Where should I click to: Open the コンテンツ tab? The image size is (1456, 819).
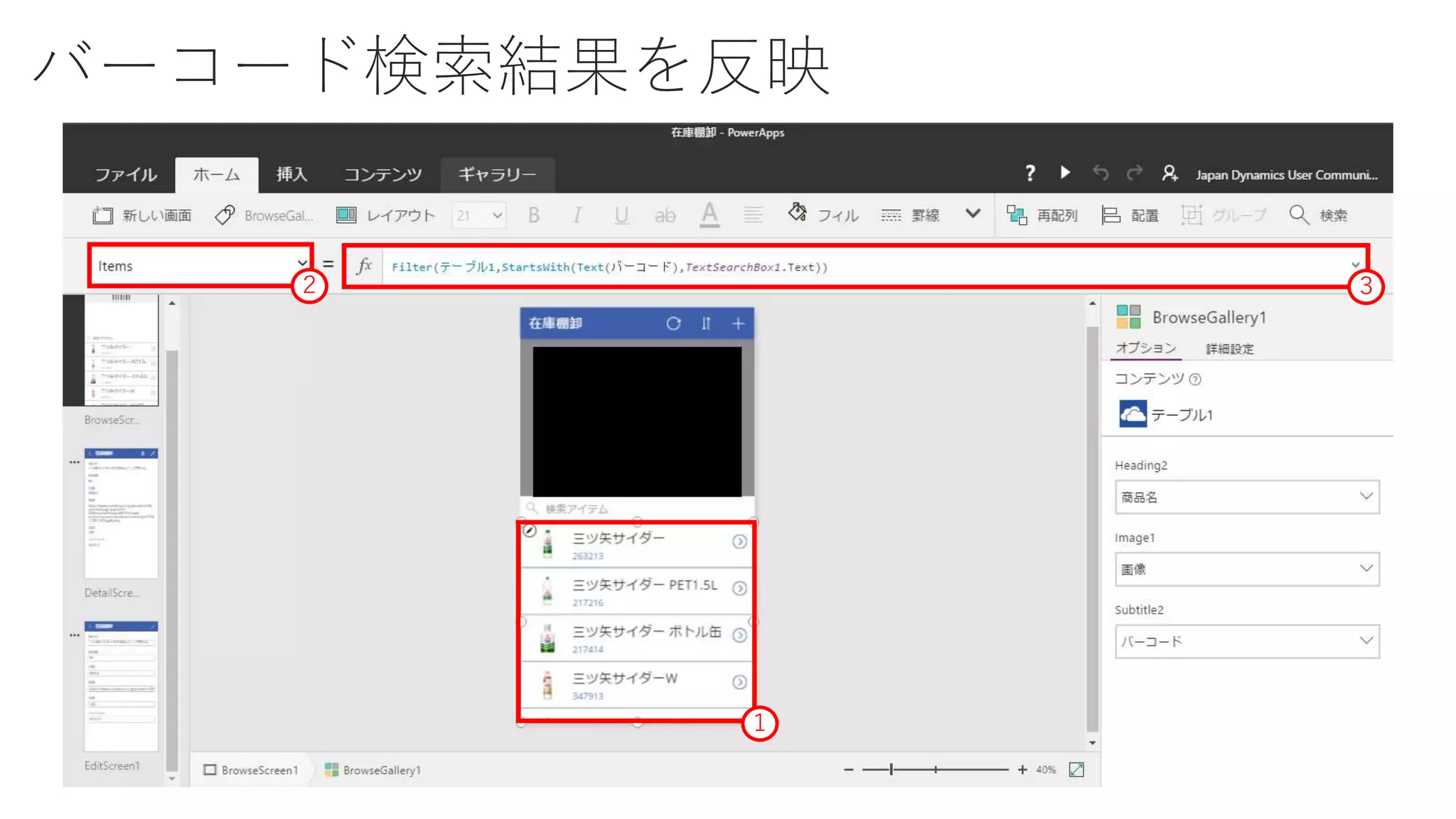pos(382,174)
